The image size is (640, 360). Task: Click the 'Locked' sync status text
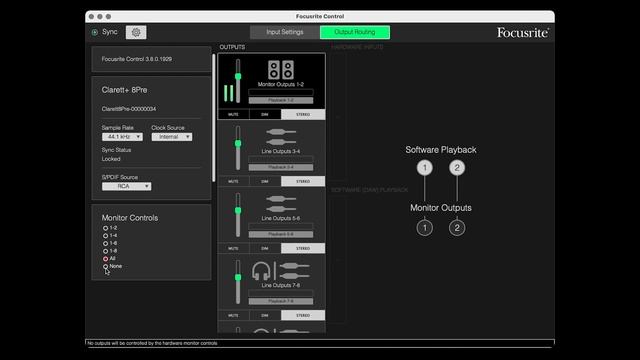coord(111,159)
